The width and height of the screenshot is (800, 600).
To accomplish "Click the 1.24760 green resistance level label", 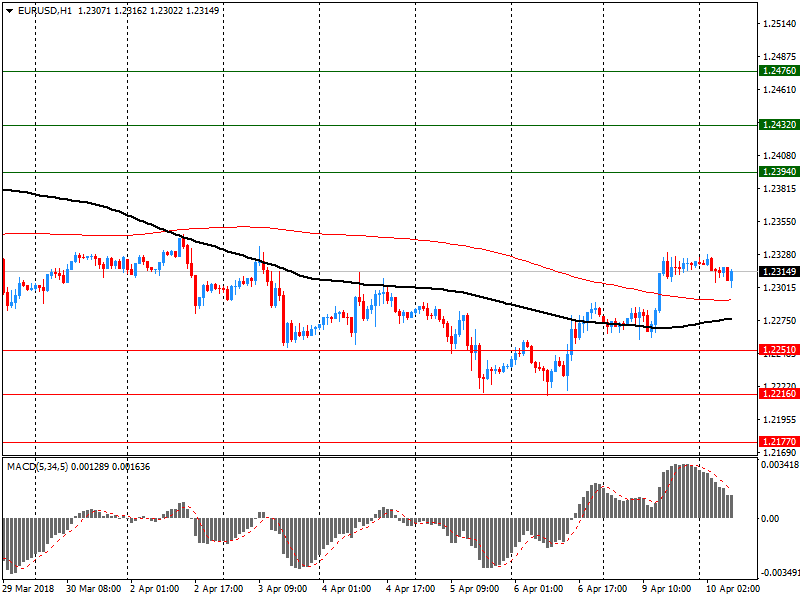I will pos(779,71).
